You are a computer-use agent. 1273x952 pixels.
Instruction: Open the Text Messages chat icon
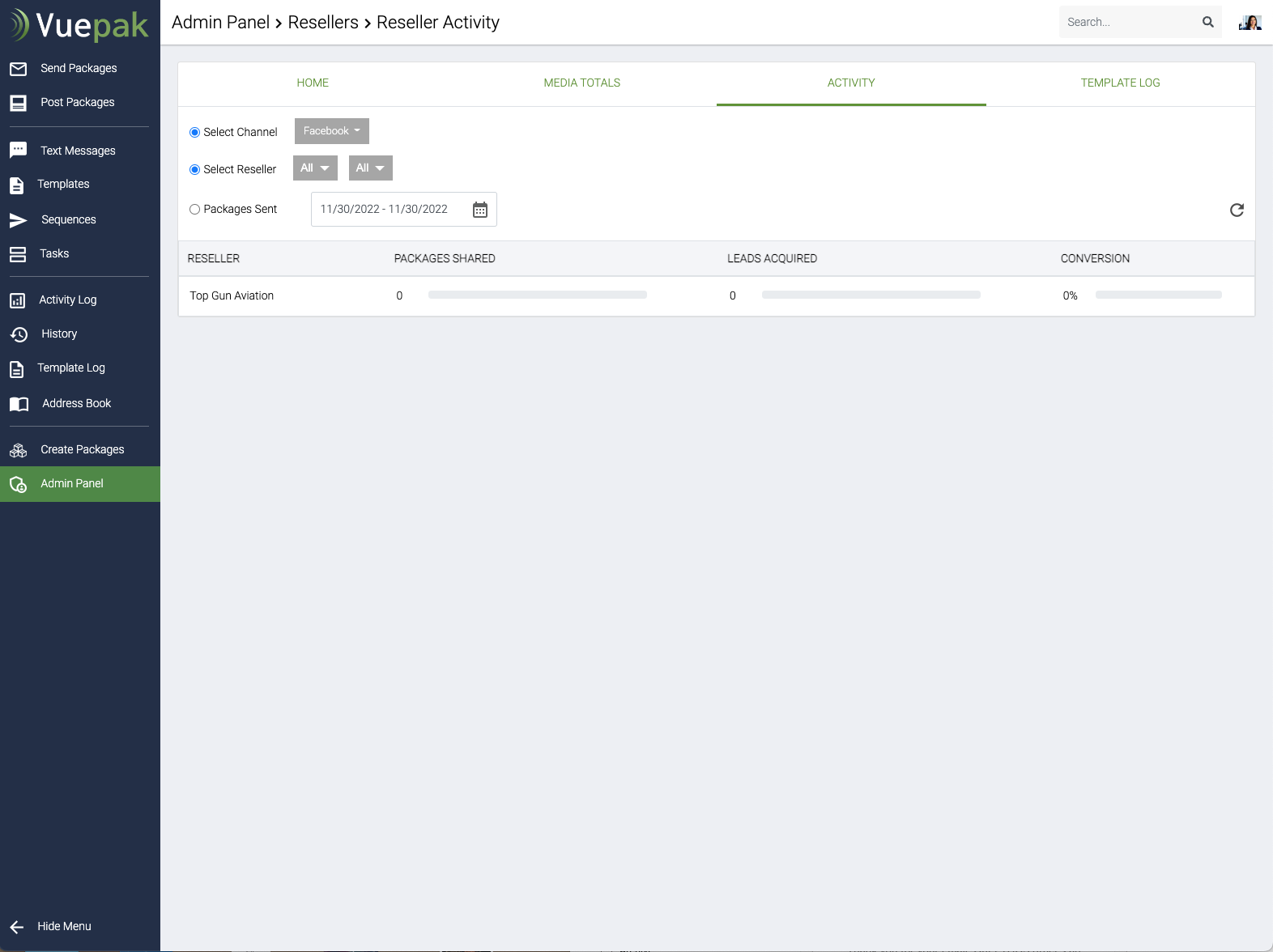point(18,151)
